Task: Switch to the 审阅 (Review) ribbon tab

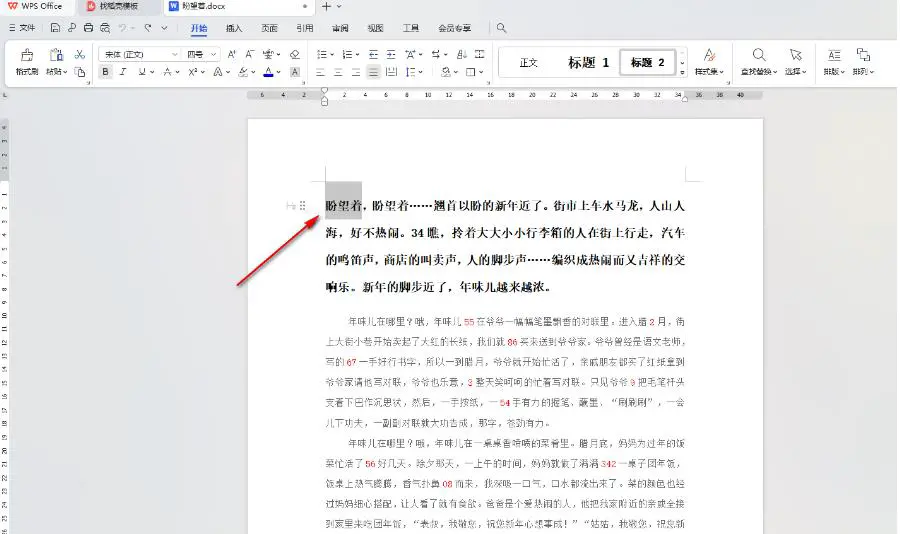Action: point(340,28)
